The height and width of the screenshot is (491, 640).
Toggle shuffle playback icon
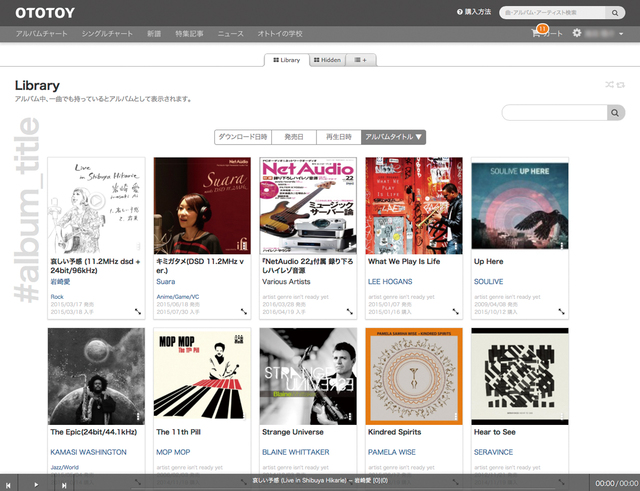click(609, 86)
